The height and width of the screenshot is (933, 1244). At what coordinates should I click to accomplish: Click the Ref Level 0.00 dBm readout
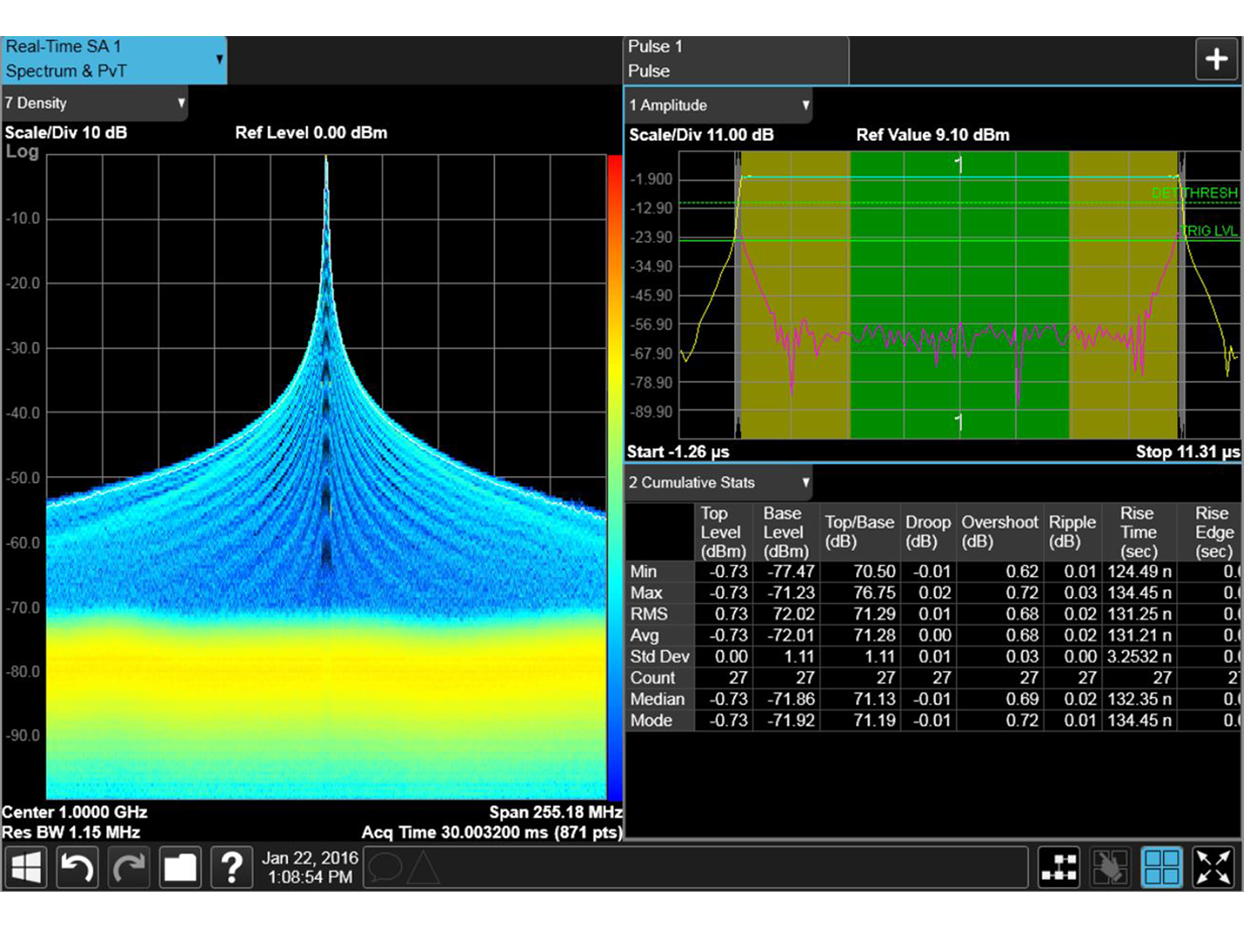click(x=311, y=133)
